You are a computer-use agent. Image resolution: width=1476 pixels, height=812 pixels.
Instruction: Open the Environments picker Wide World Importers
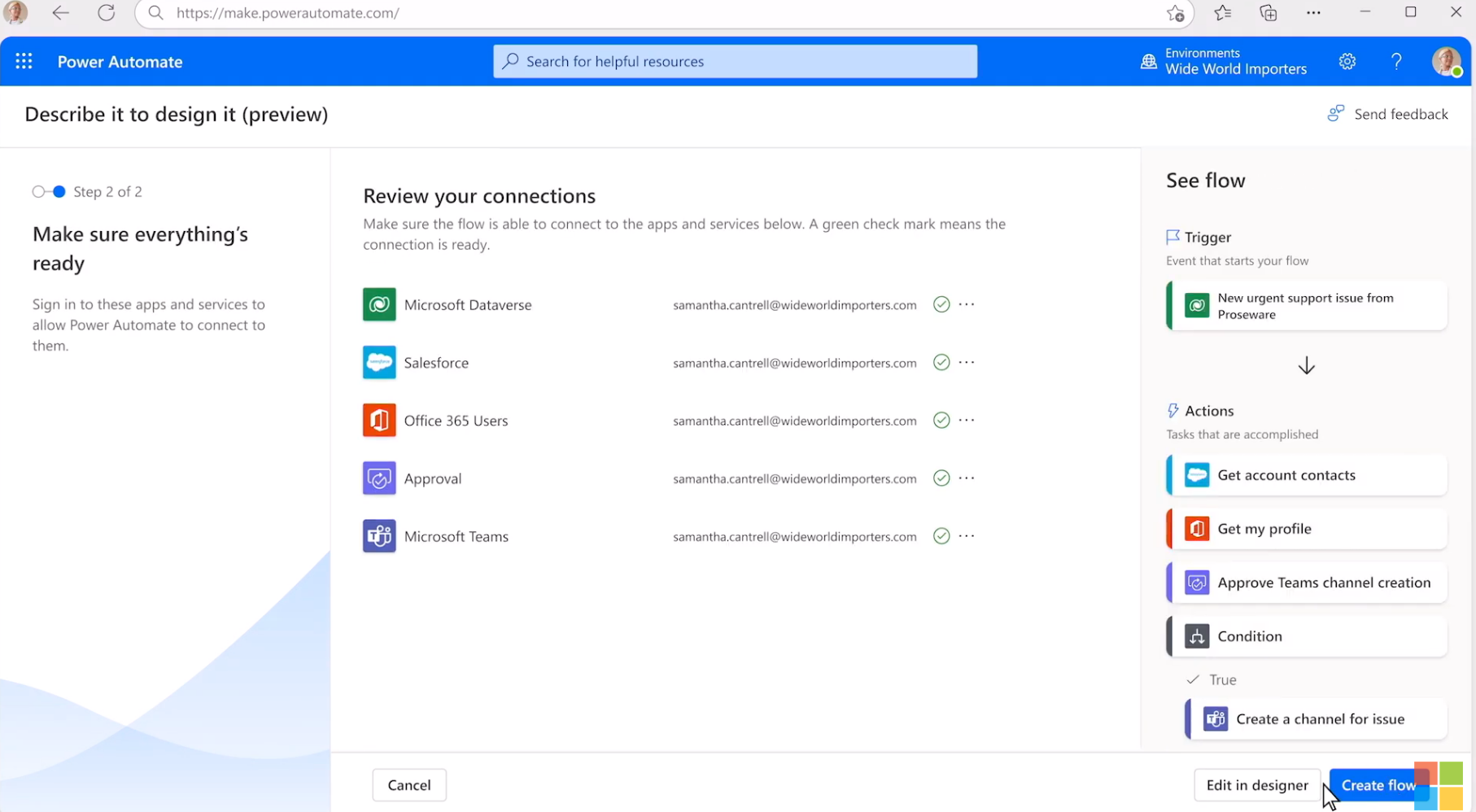[x=1224, y=61]
